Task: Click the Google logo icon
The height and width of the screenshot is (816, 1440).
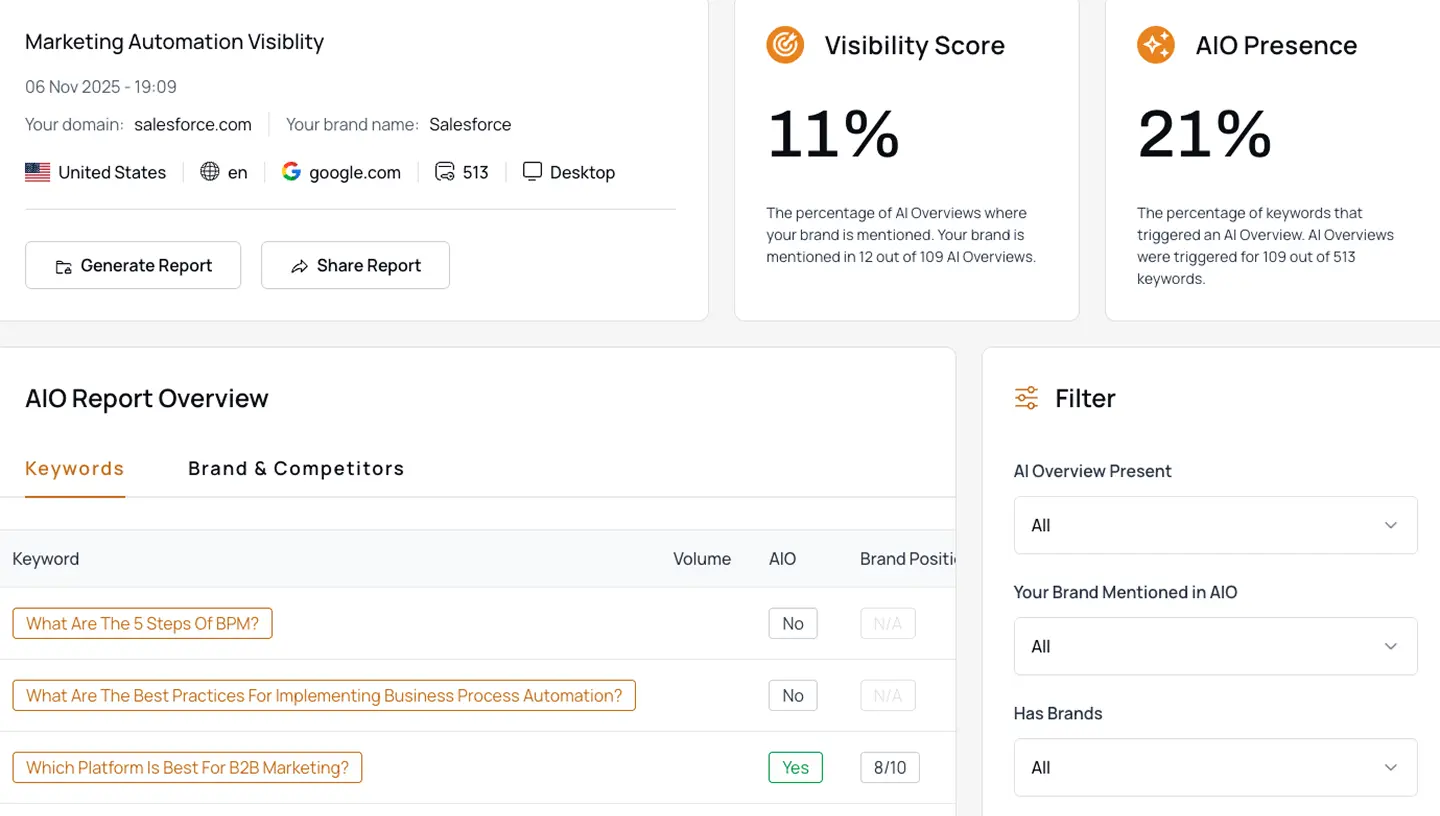Action: tap(291, 172)
